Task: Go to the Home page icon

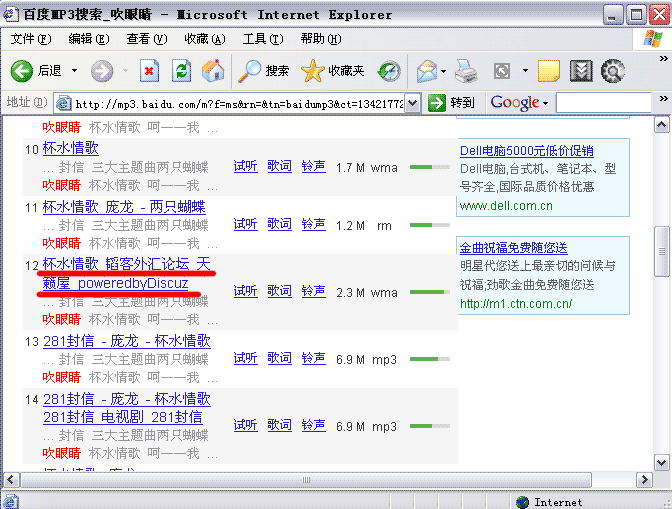Action: click(213, 71)
